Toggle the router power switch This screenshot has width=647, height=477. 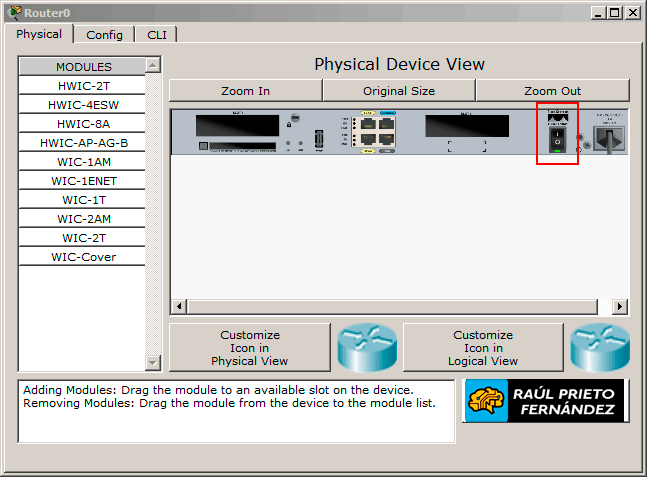[557, 139]
